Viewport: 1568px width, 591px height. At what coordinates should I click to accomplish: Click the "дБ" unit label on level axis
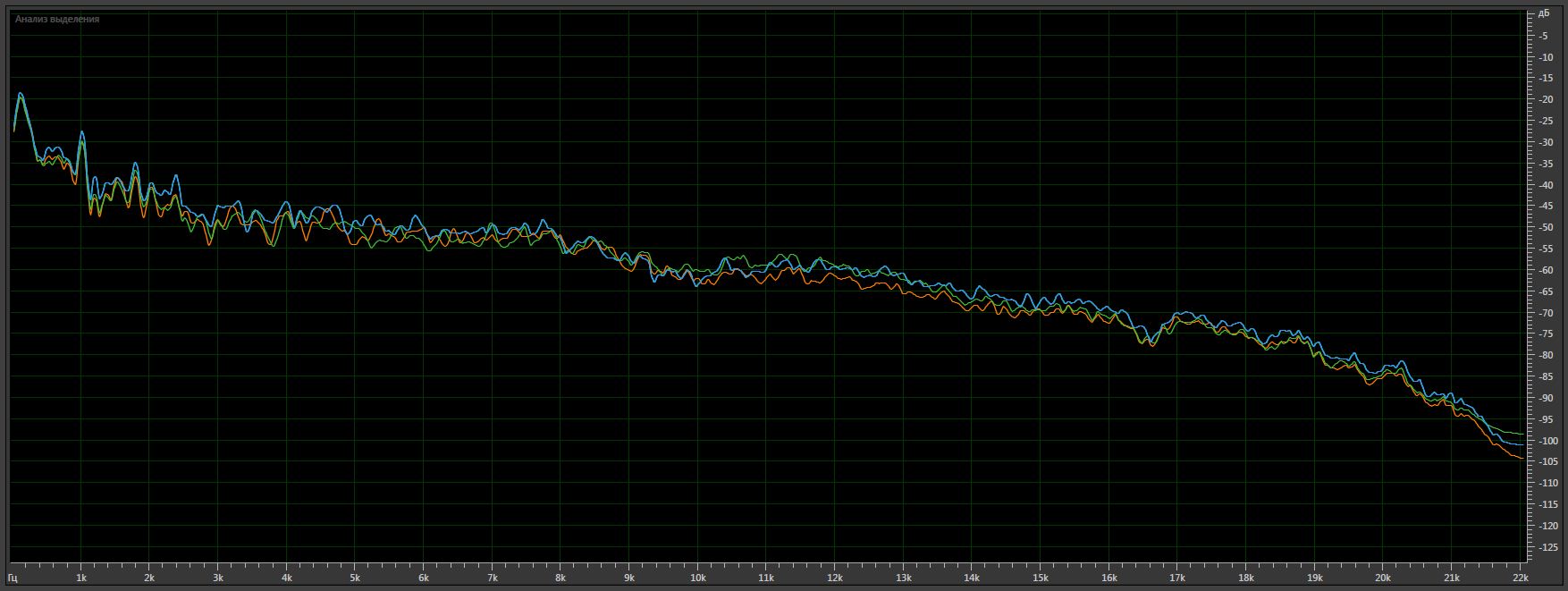tap(1544, 14)
